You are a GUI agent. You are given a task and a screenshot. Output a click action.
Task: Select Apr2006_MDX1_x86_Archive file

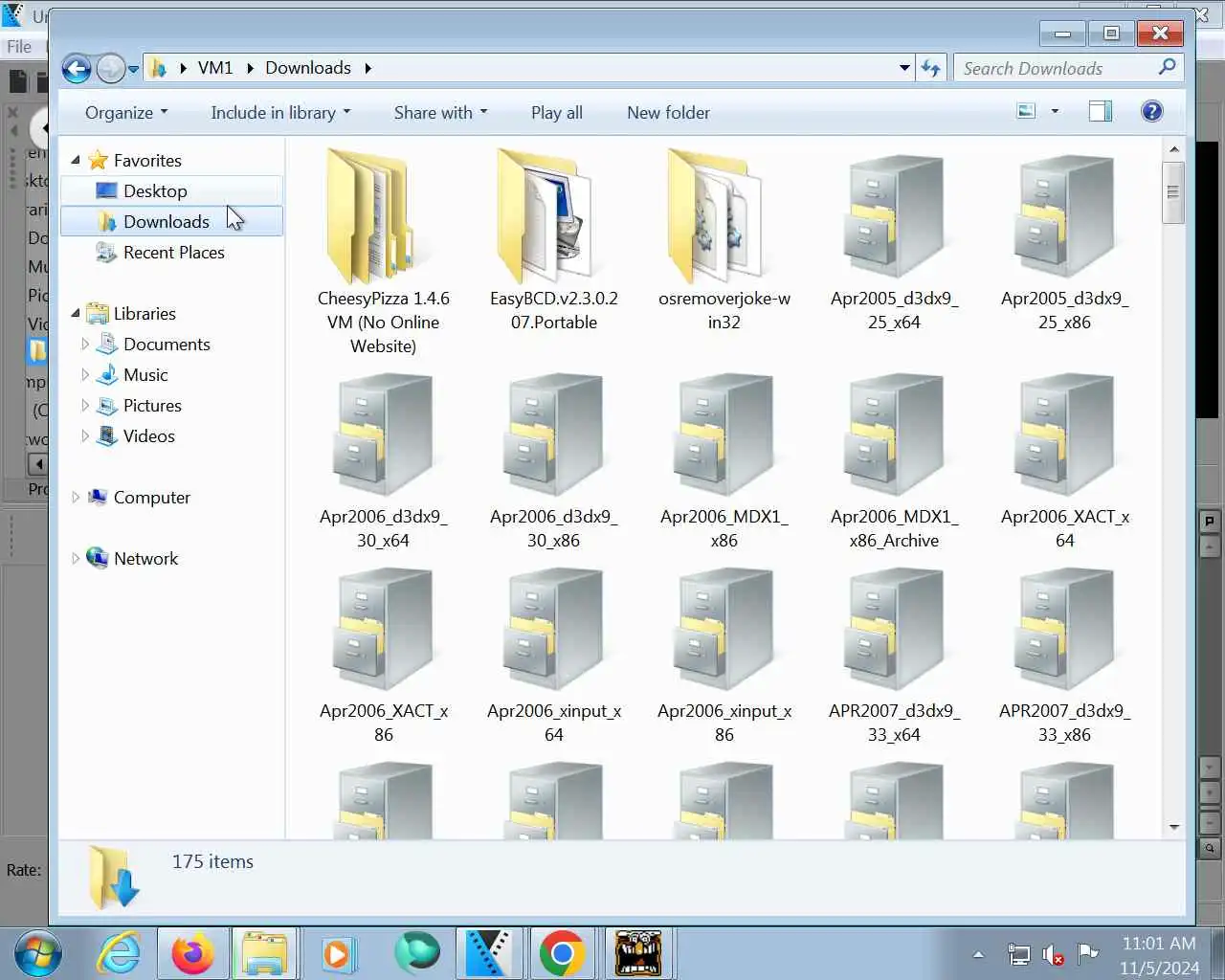pos(894,461)
